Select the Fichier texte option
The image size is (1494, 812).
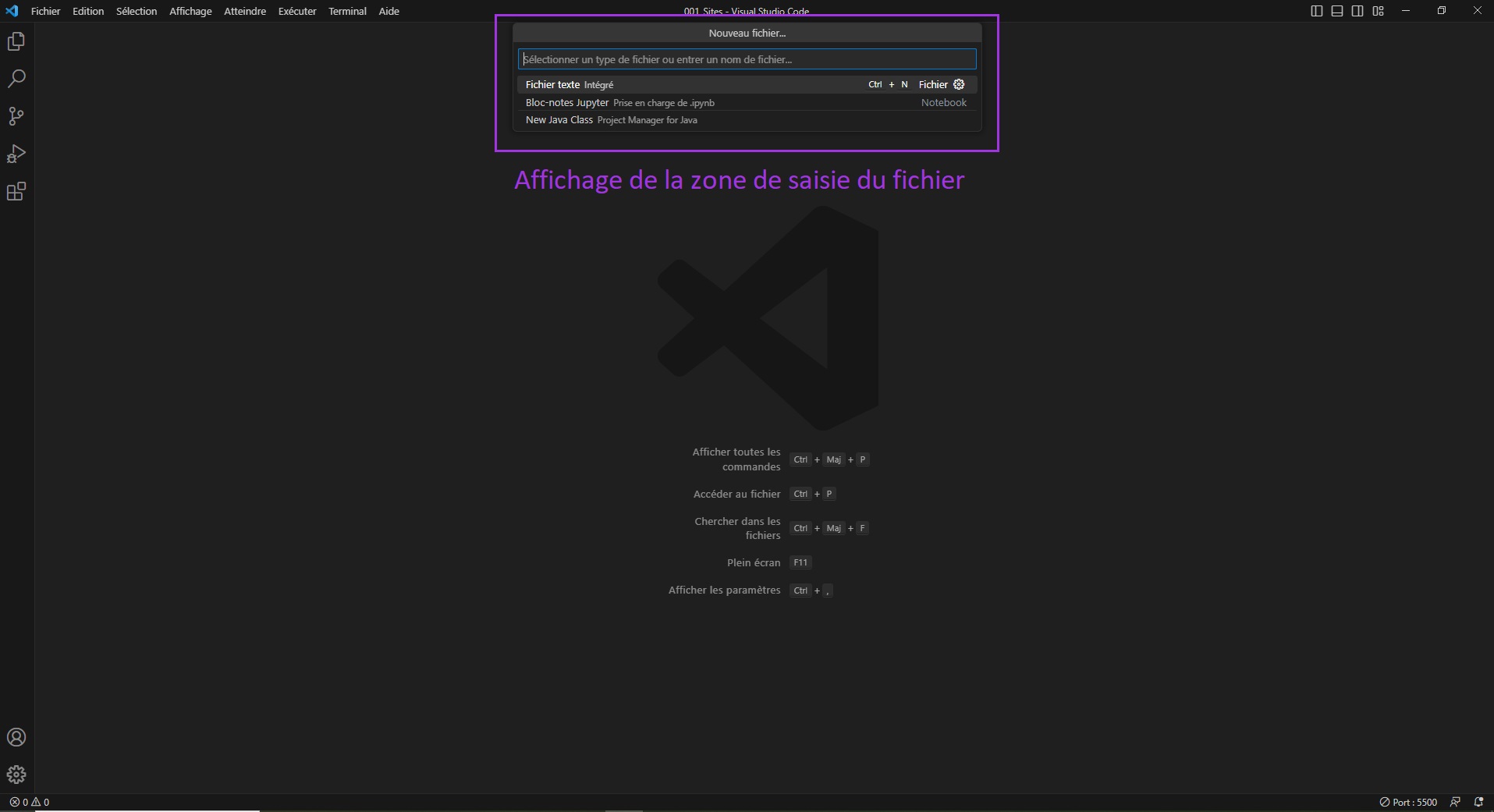[553, 84]
